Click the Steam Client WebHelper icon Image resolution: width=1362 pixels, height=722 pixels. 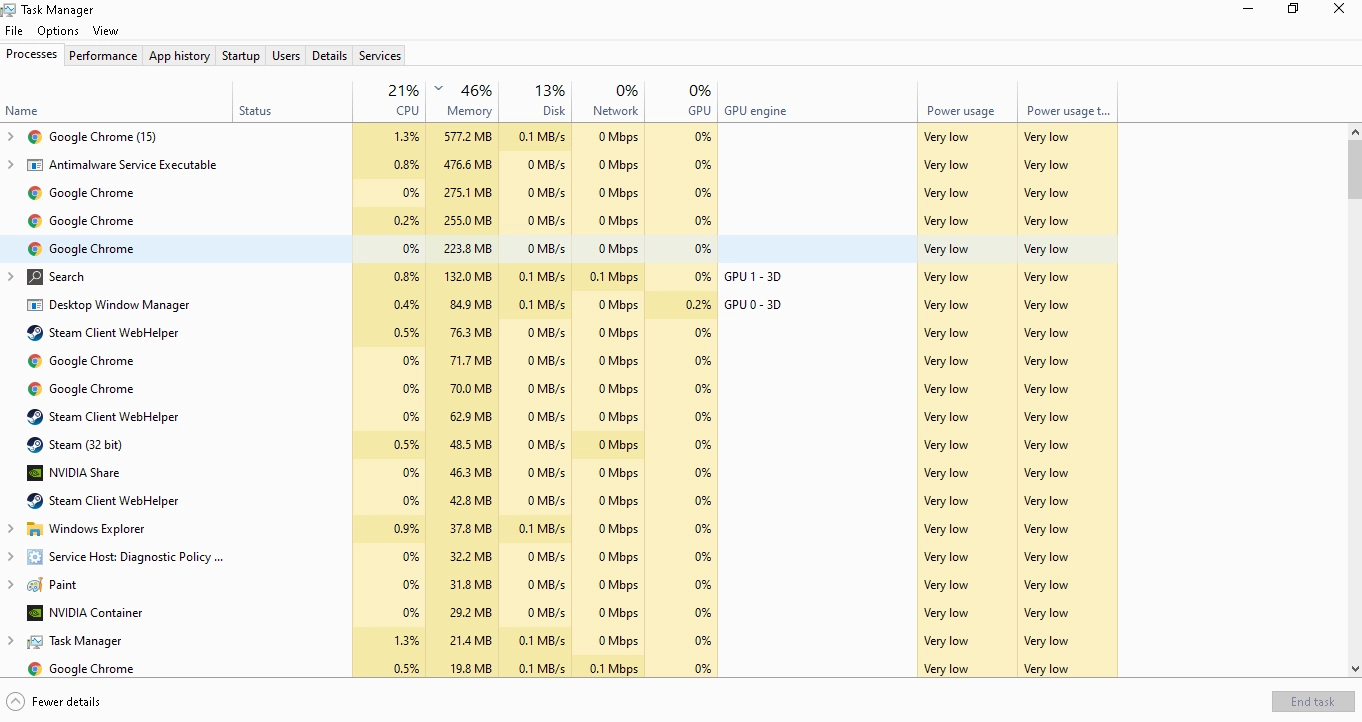point(35,333)
